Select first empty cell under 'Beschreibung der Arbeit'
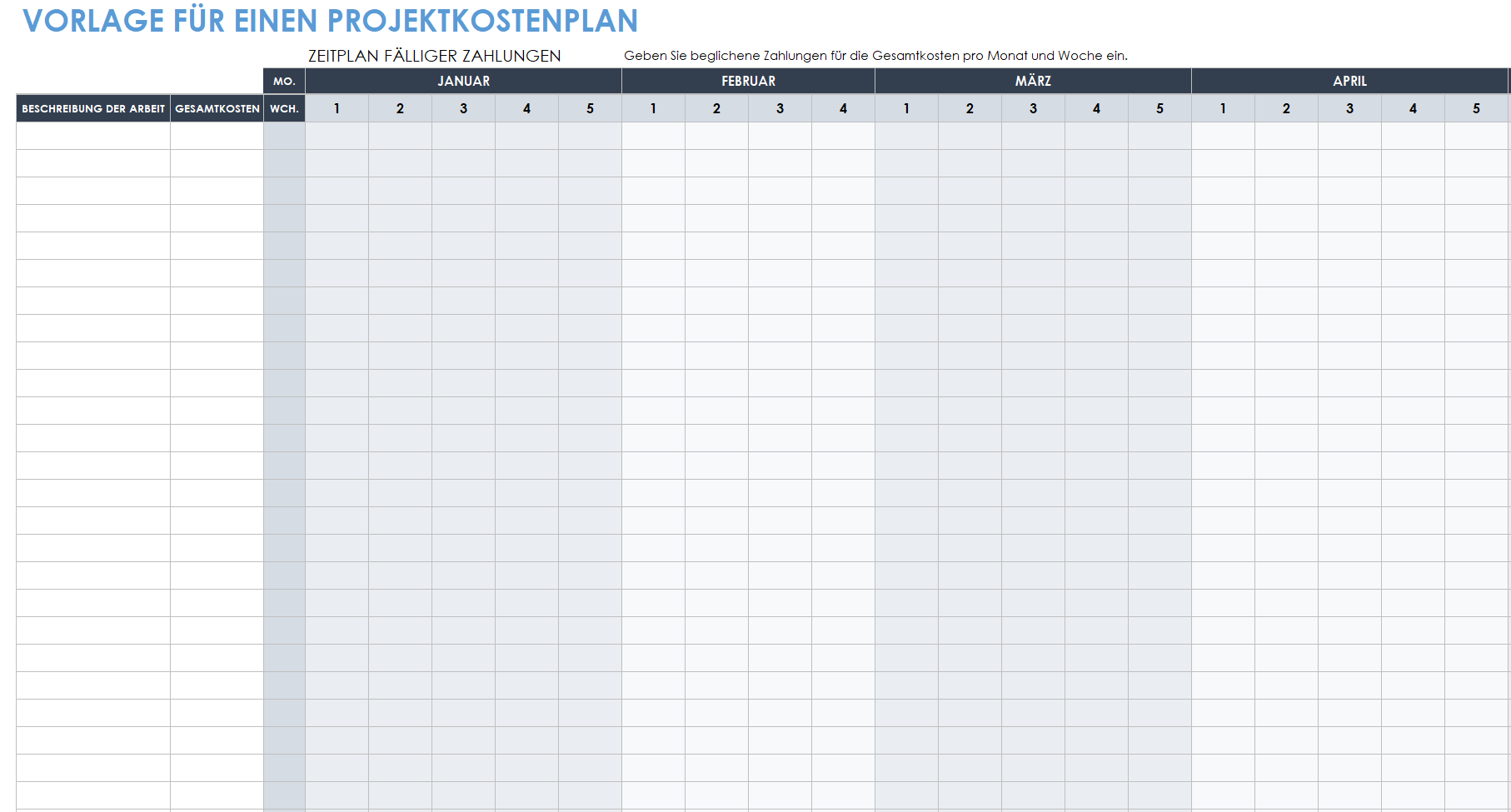The image size is (1511, 812). (x=93, y=136)
